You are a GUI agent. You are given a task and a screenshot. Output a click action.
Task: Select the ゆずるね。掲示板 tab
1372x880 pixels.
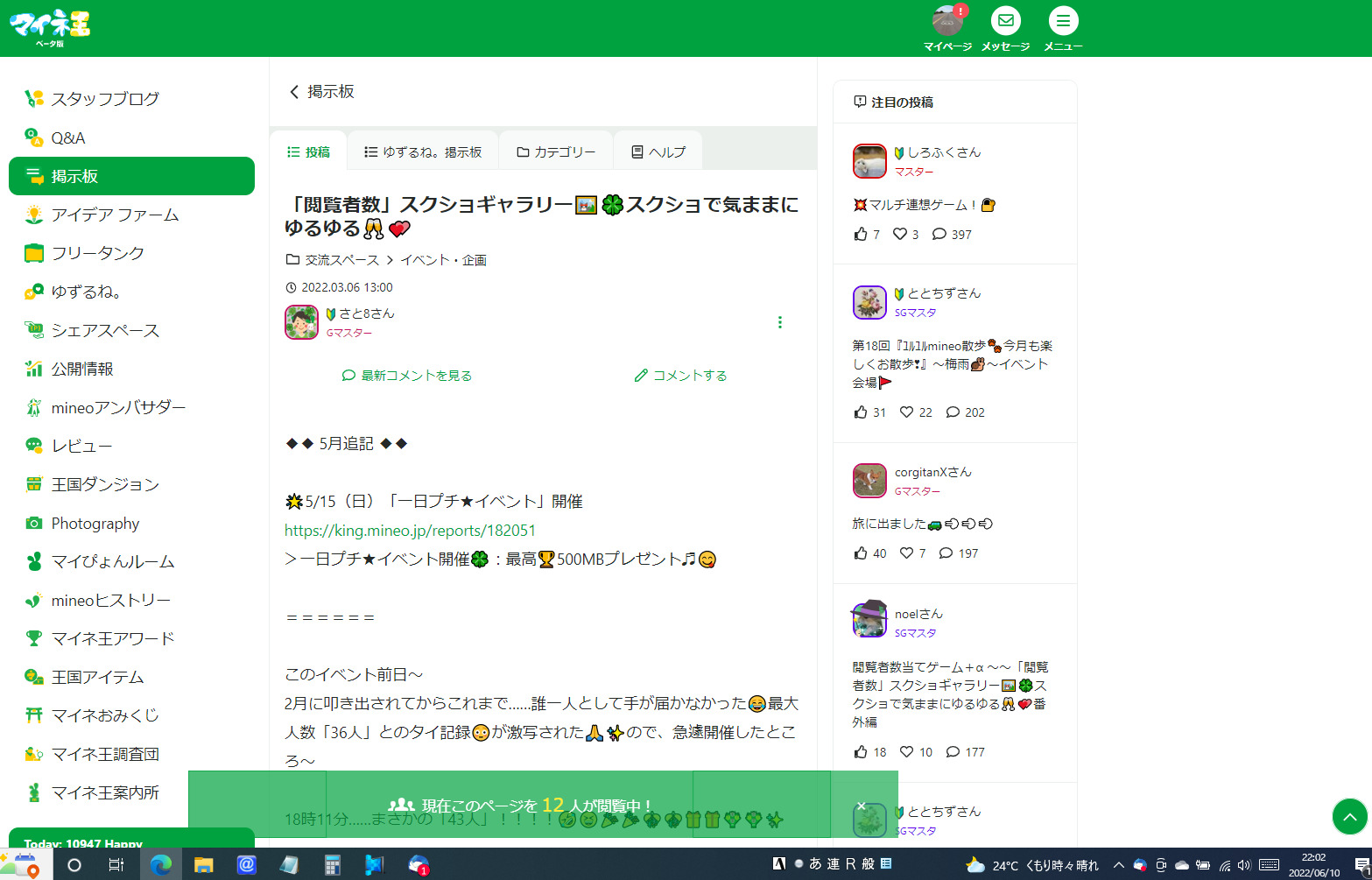[x=423, y=152]
